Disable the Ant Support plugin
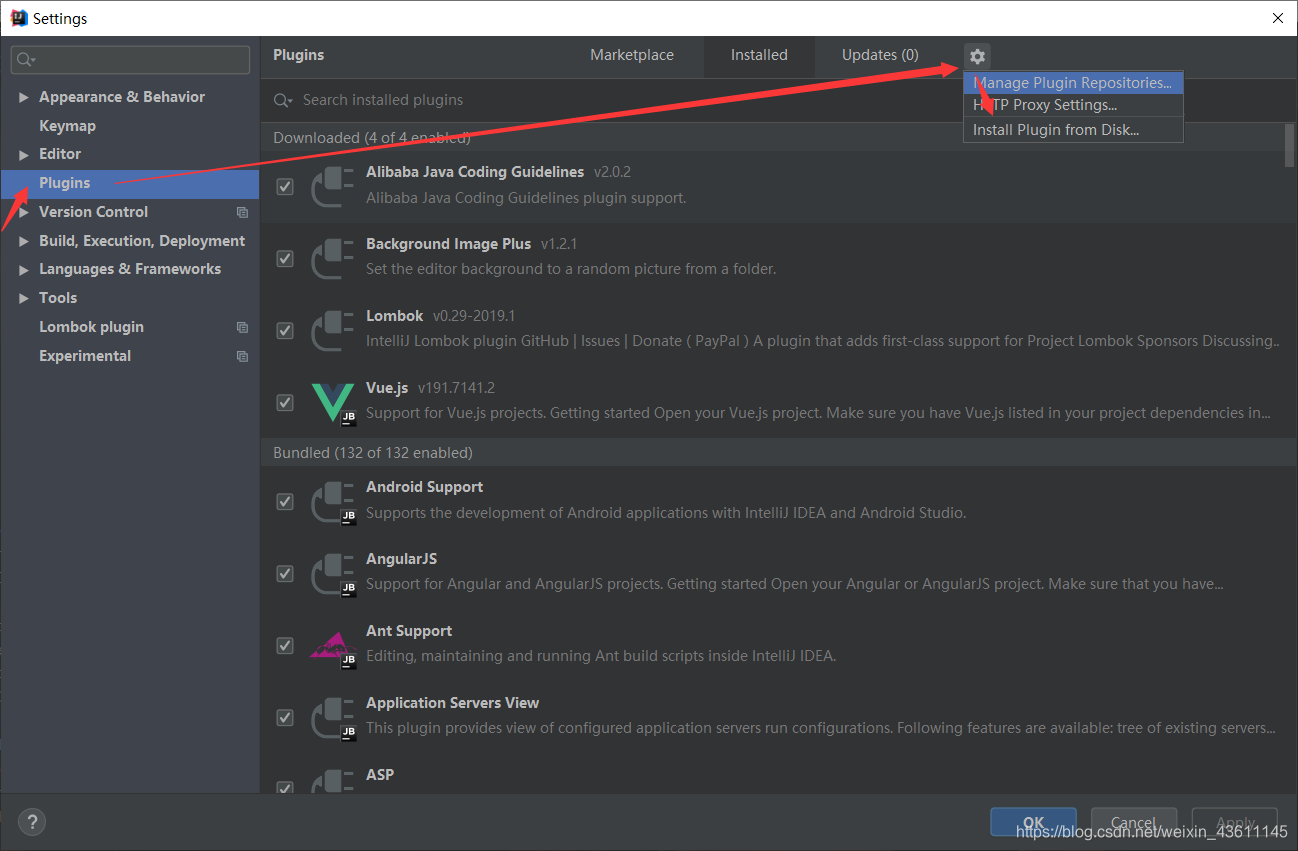Screen dimensions: 1298x851 click(x=285, y=645)
